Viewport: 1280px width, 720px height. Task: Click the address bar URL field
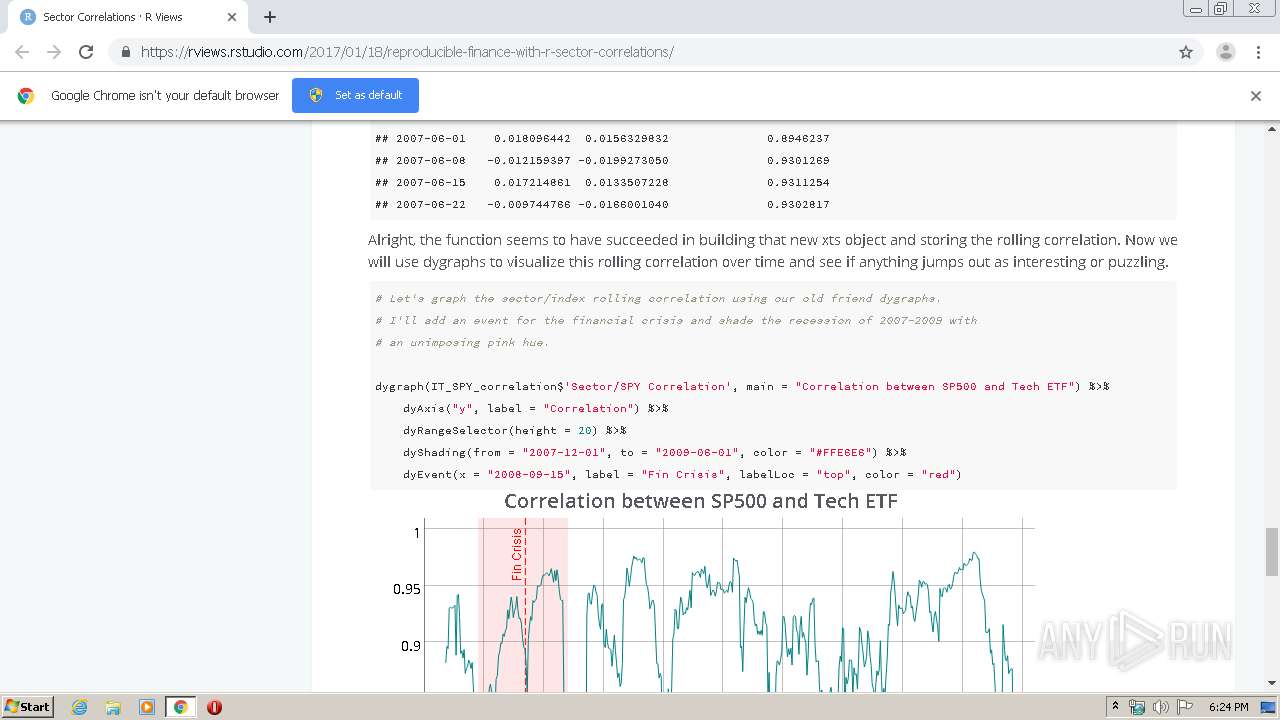coord(640,52)
